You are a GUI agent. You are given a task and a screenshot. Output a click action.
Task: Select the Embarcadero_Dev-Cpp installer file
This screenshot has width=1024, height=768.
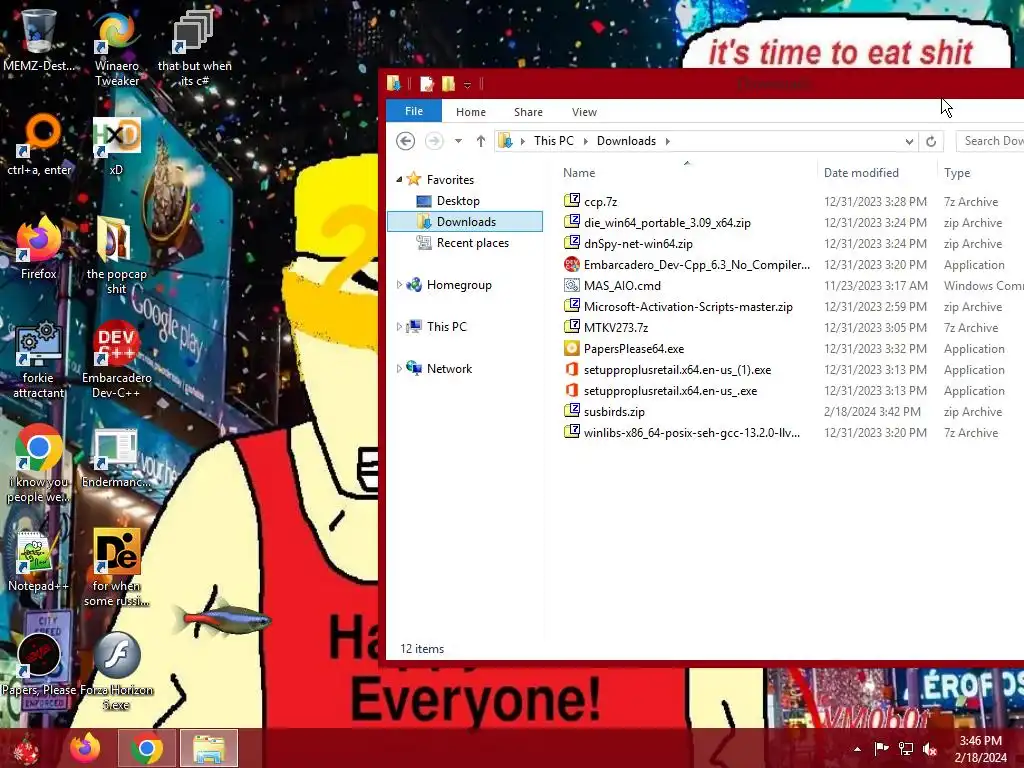(696, 264)
